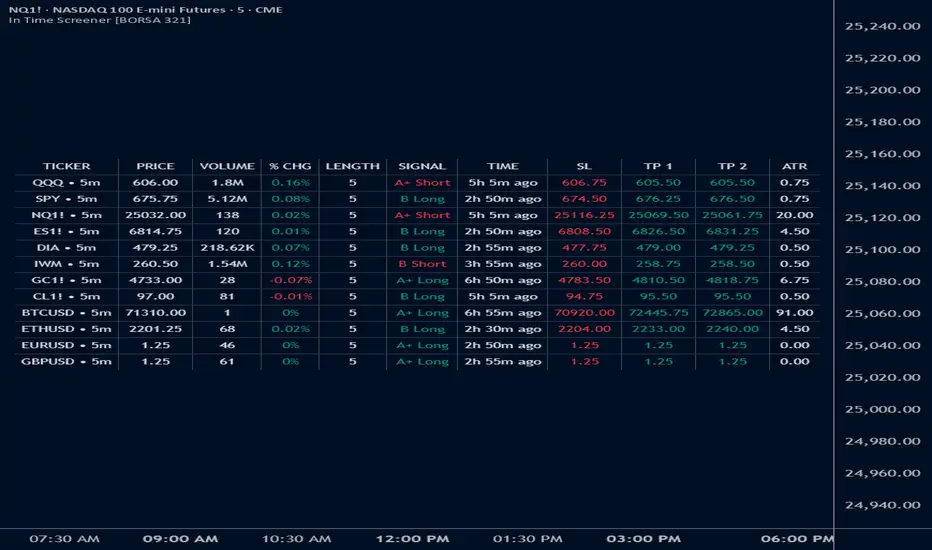Click the ES1! TP 1 value 6826.50

(x=658, y=231)
